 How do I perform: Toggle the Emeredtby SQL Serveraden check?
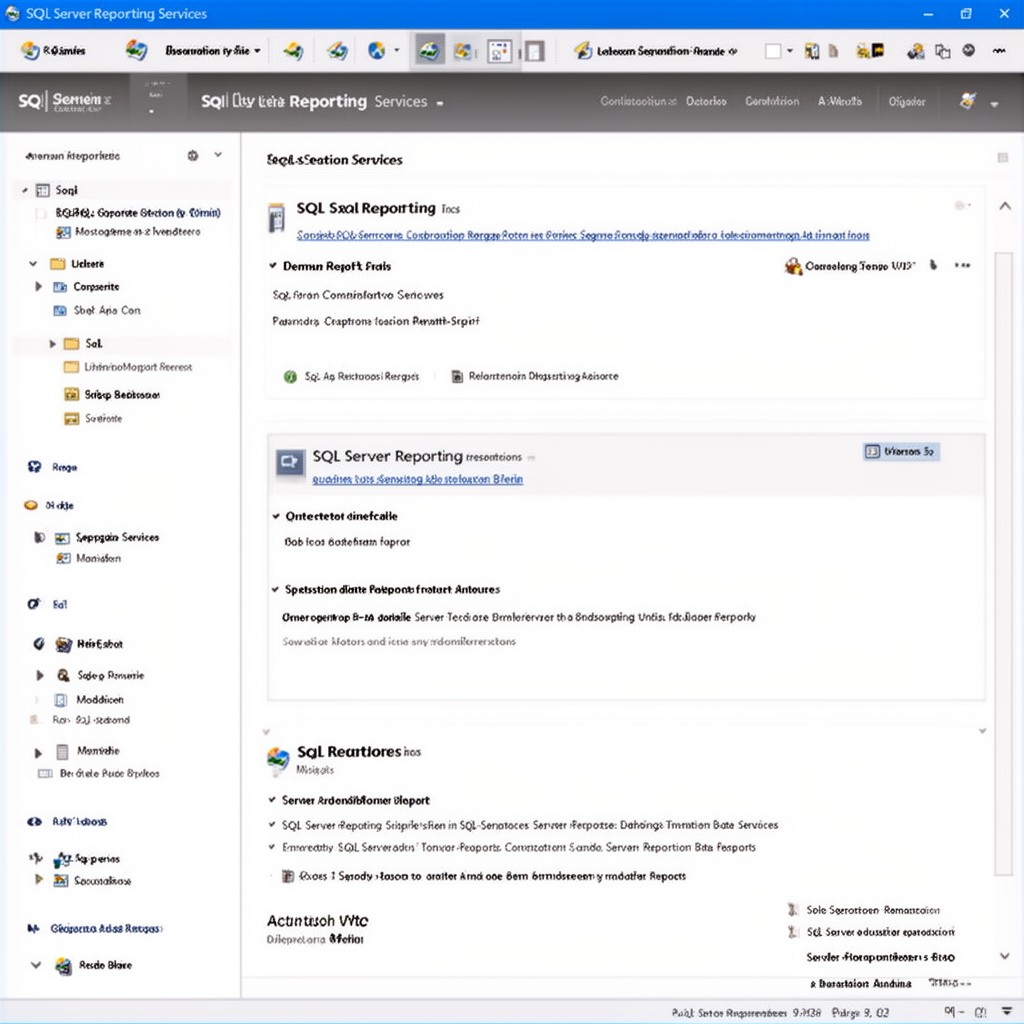coord(272,847)
